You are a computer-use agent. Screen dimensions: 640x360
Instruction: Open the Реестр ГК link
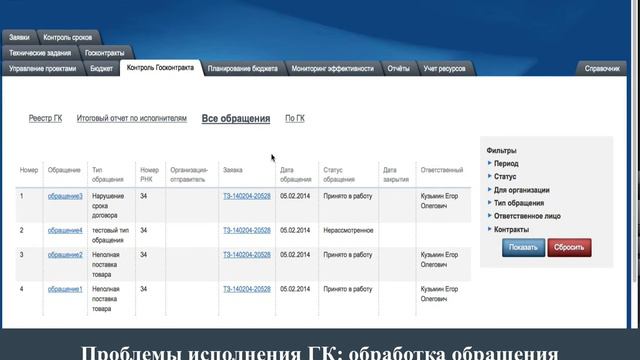(45, 118)
